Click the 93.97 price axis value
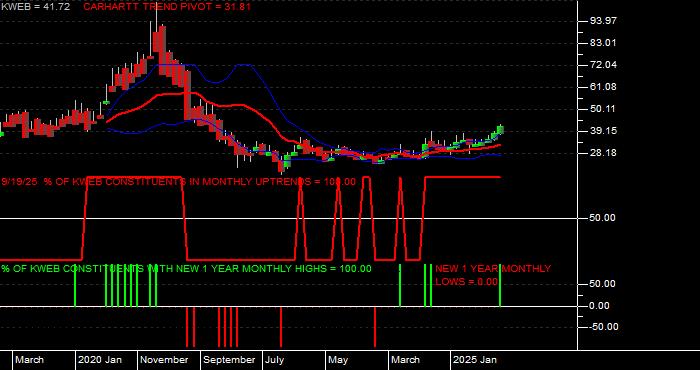 603,21
